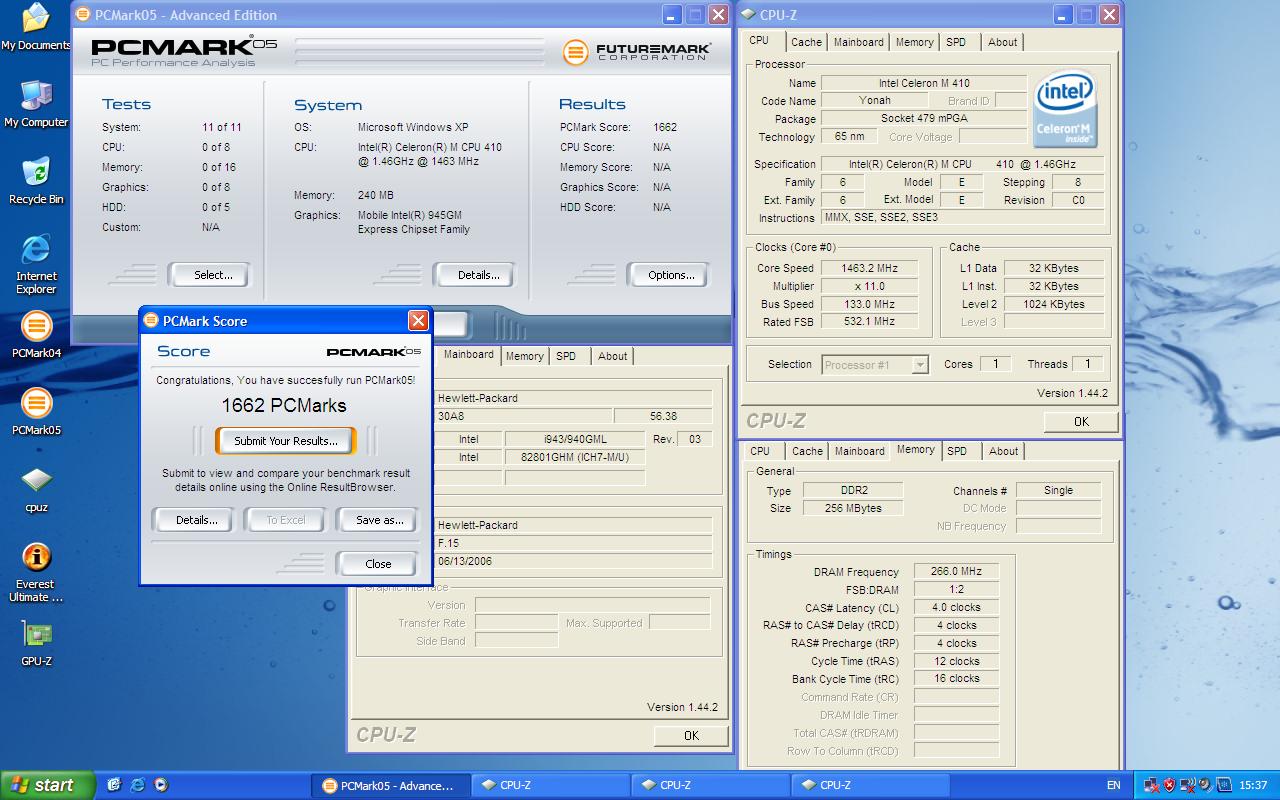
Task: Open My Computer desktop icon
Action: [36, 104]
